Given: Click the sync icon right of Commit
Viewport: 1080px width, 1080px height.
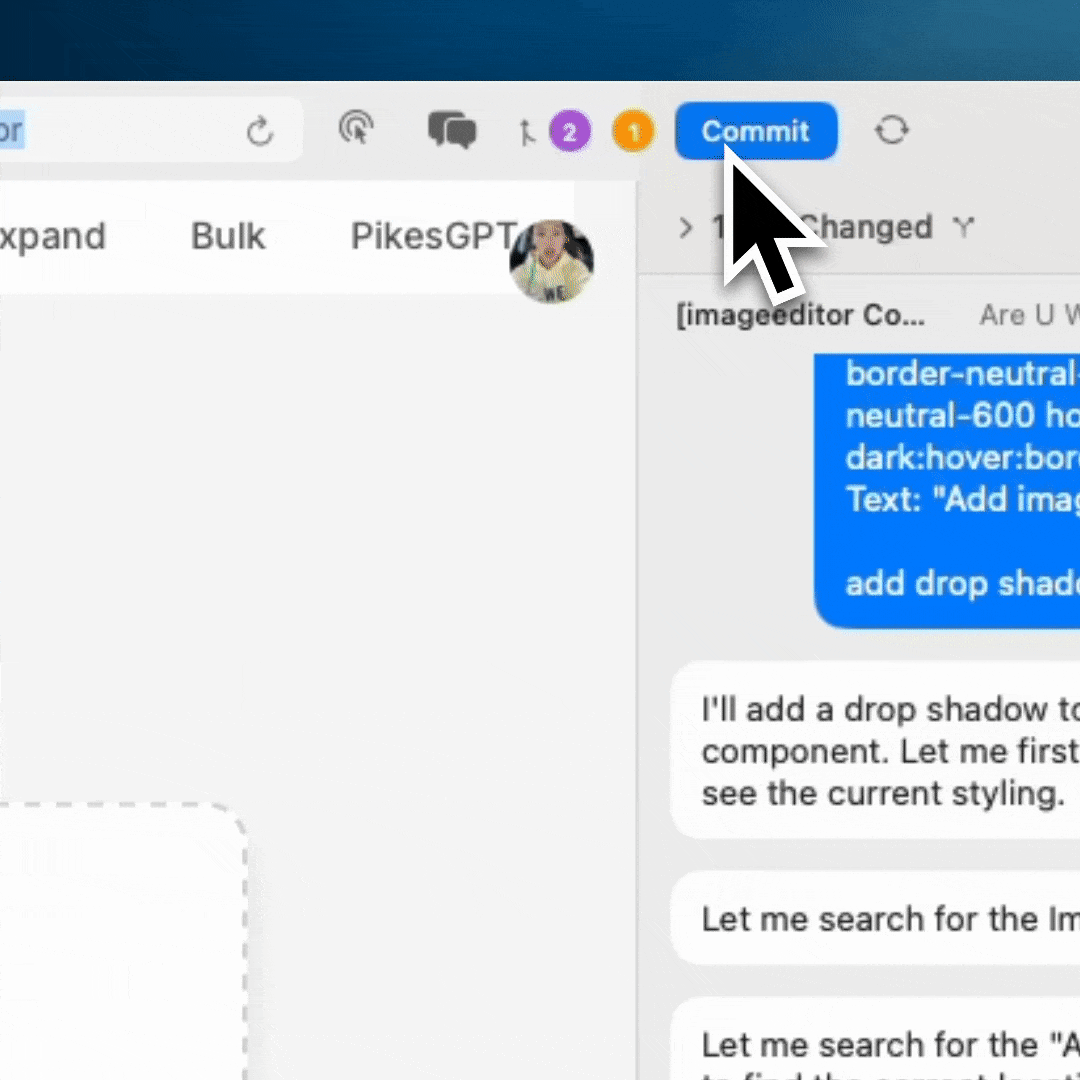Looking at the screenshot, I should (891, 129).
